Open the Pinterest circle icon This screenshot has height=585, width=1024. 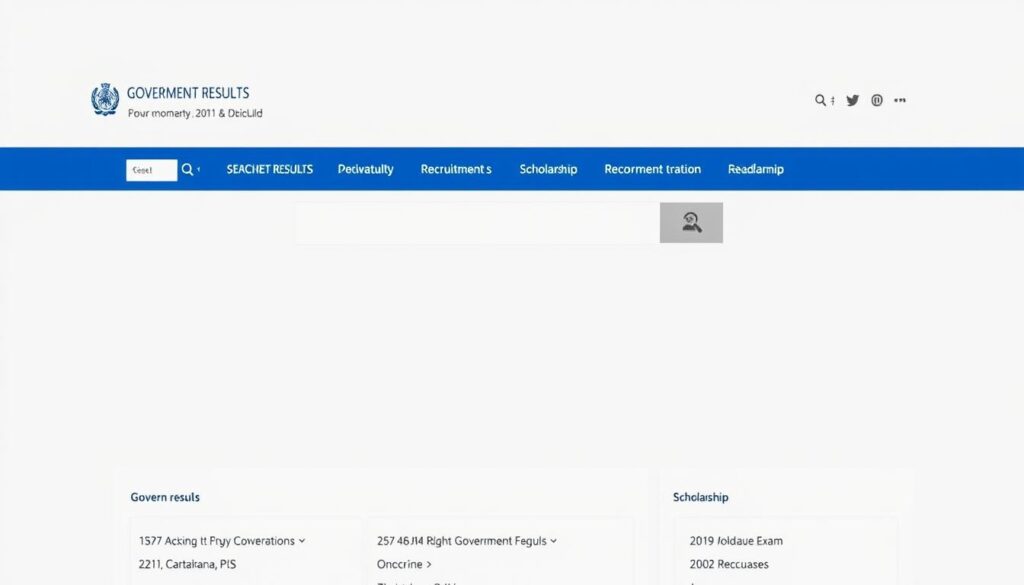[877, 100]
